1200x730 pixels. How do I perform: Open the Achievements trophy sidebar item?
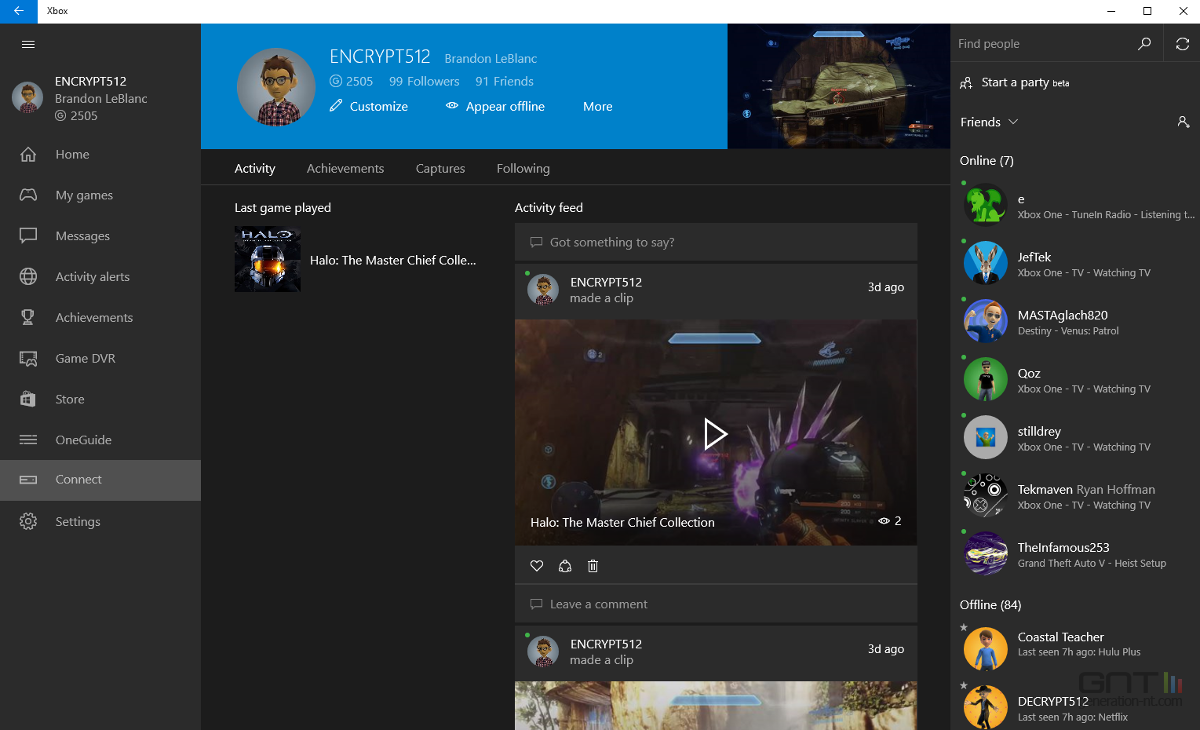click(100, 318)
